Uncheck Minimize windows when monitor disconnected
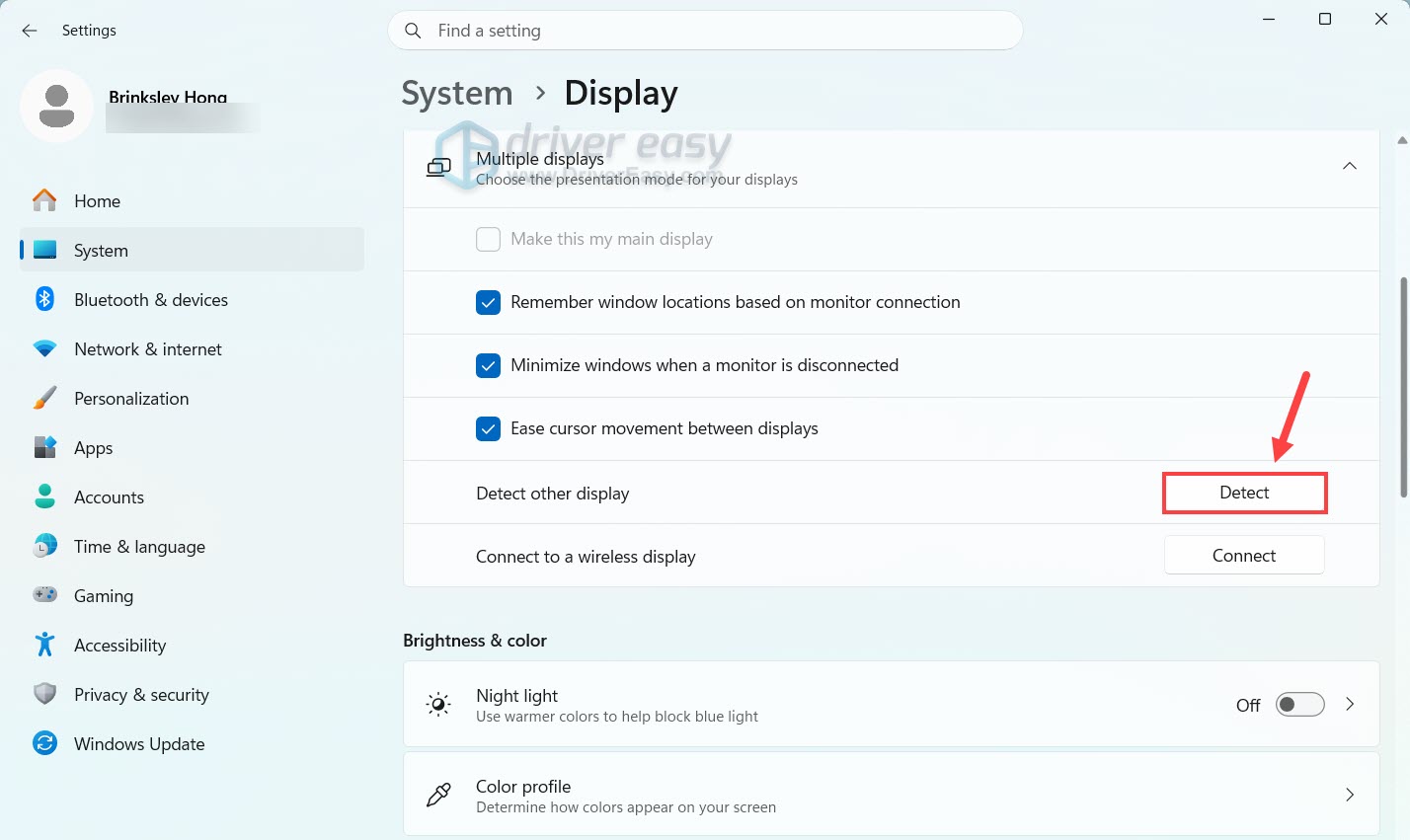 [488, 365]
